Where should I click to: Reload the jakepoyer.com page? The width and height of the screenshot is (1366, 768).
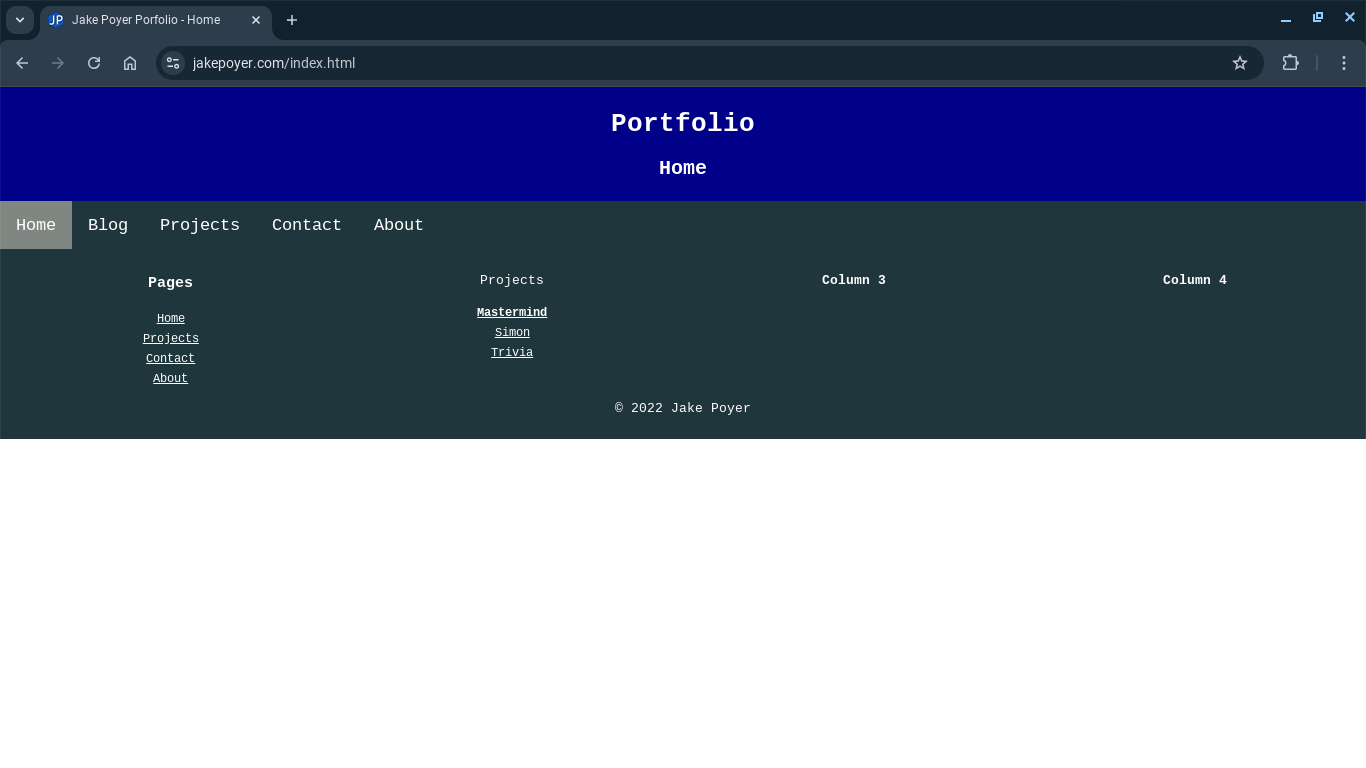93,63
